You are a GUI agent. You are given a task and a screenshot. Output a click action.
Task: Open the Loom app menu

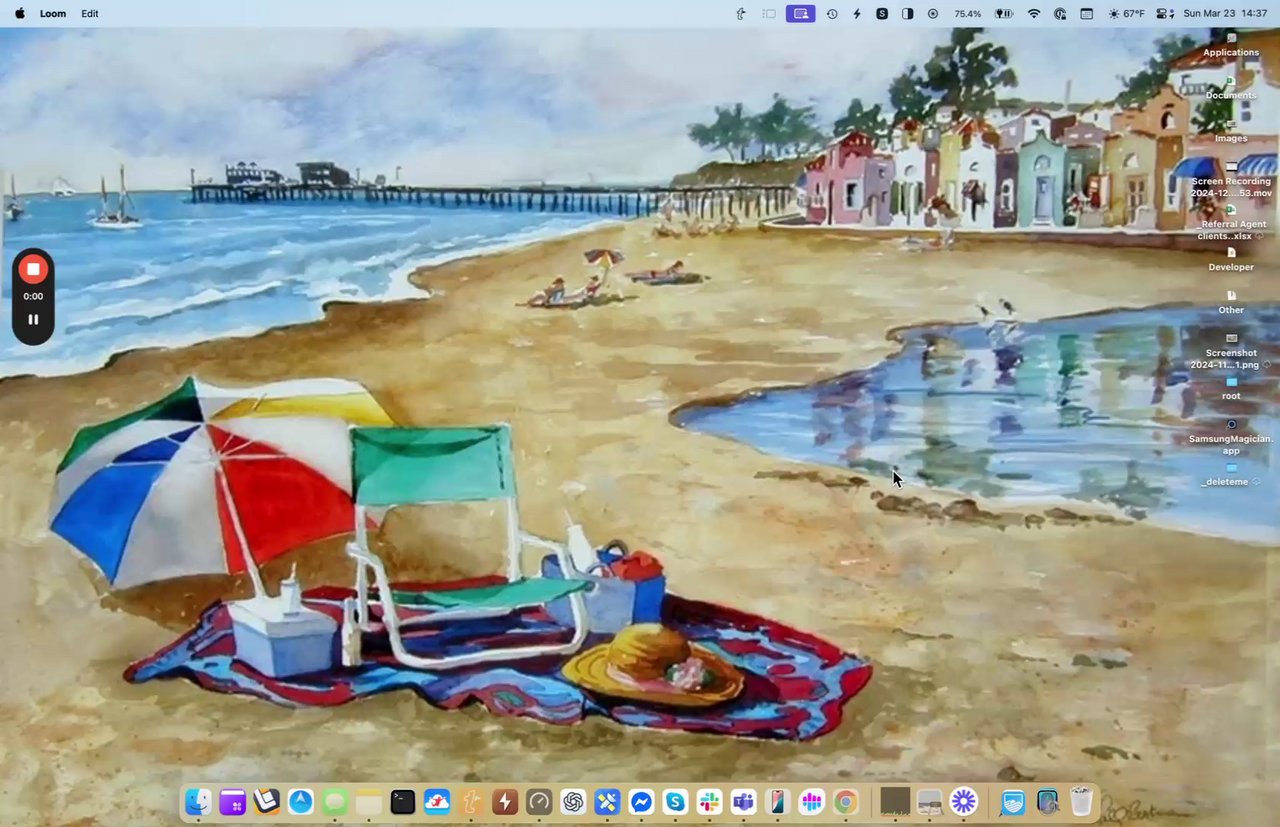[x=53, y=14]
